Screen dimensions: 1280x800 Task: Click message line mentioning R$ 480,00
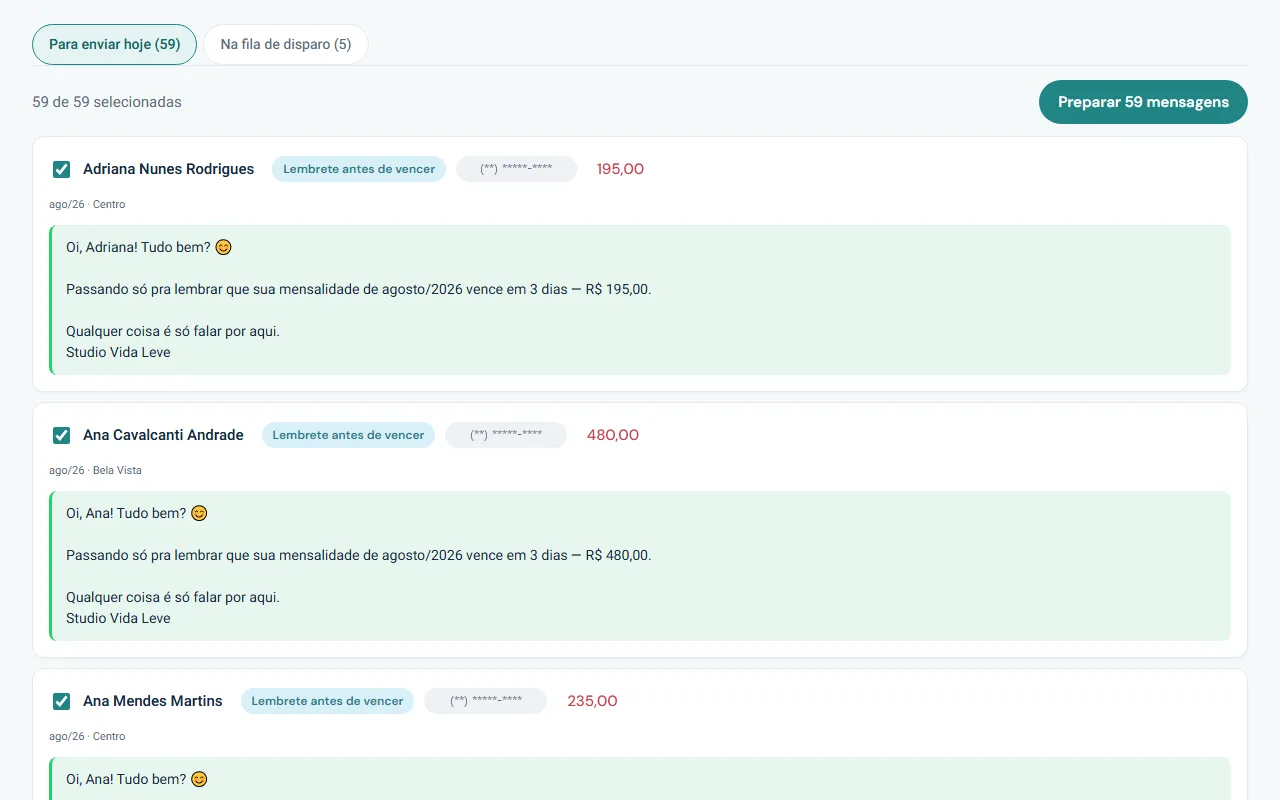(x=359, y=555)
